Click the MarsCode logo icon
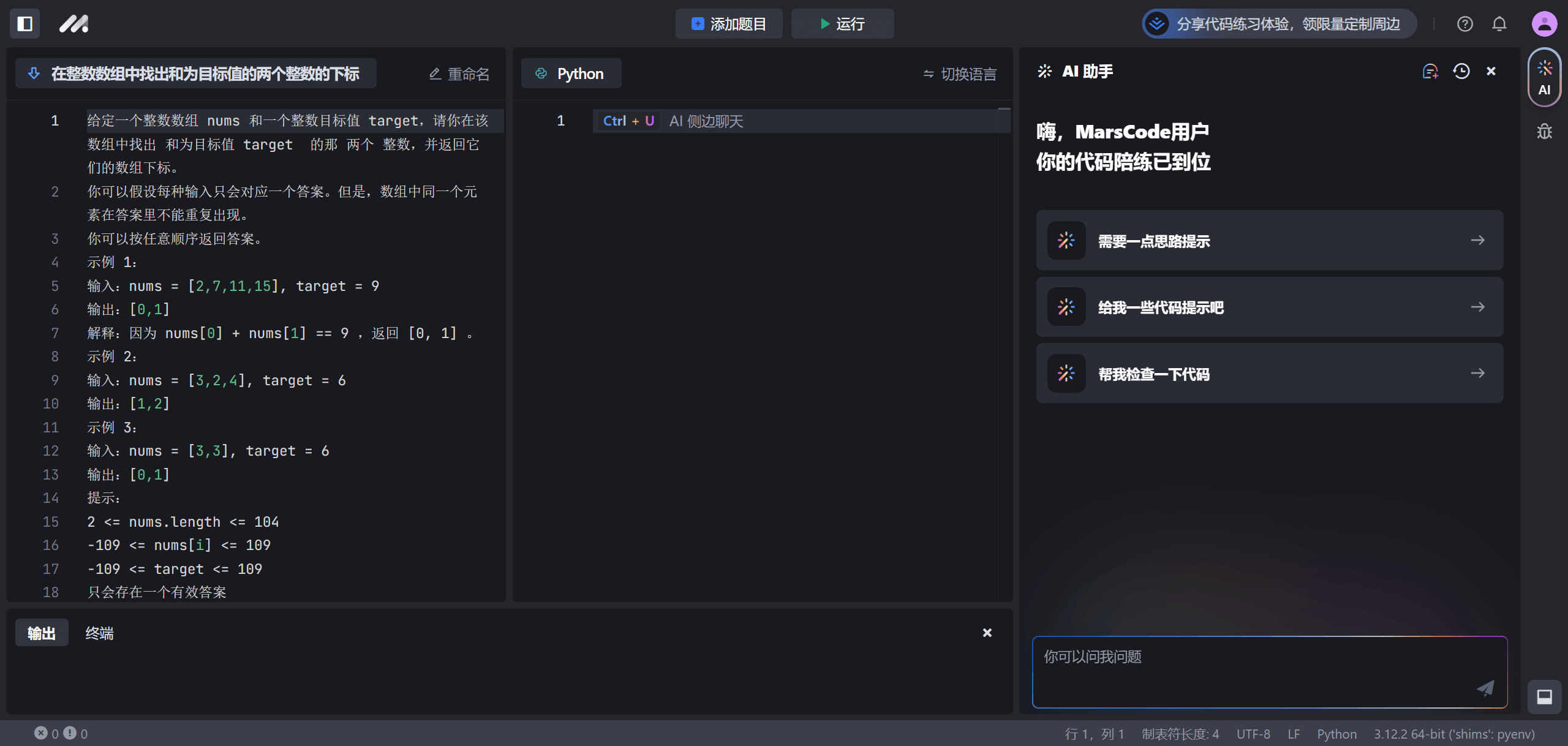The image size is (1568, 746). (x=73, y=24)
